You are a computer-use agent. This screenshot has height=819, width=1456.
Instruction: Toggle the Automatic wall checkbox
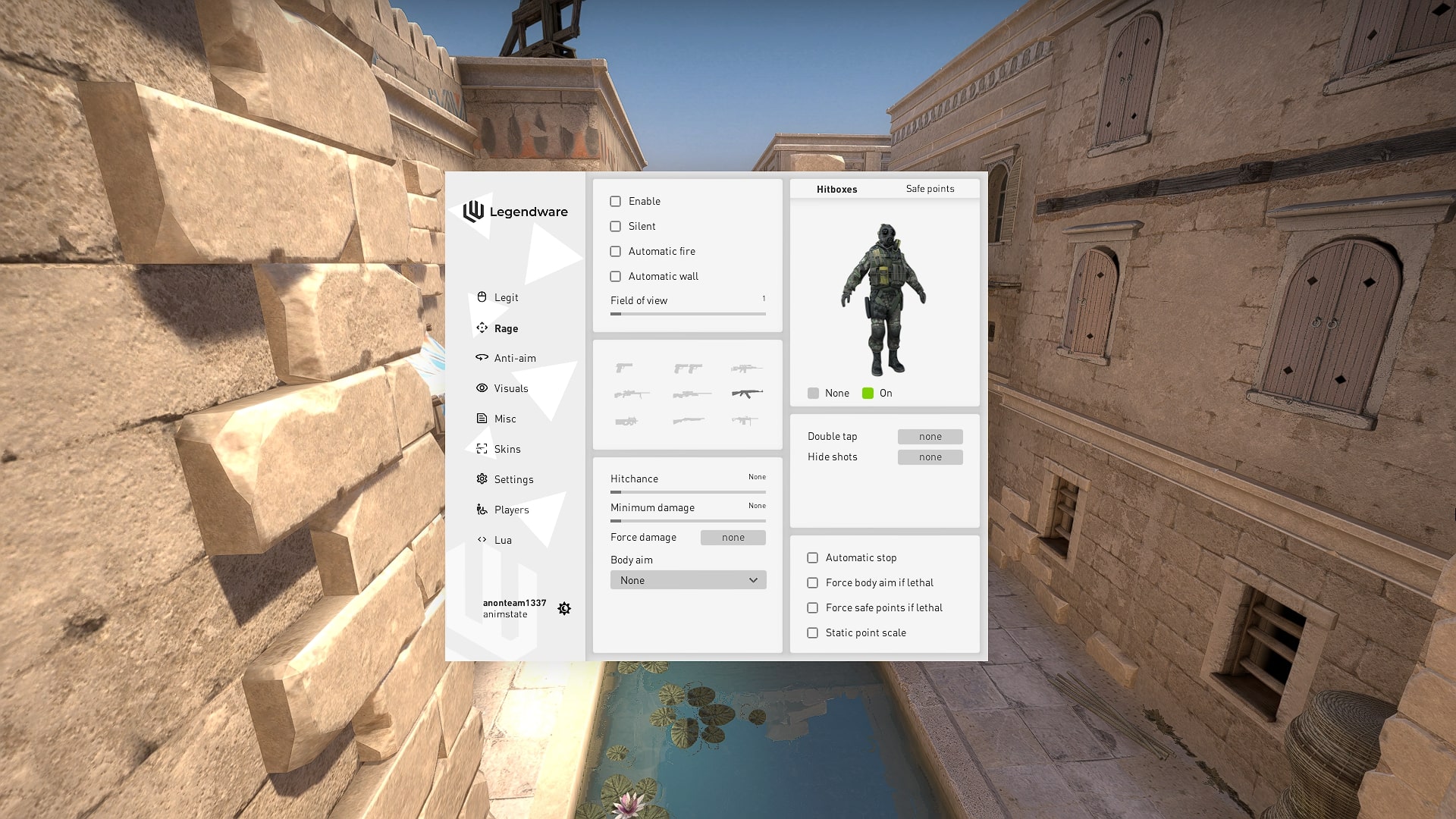coord(616,276)
